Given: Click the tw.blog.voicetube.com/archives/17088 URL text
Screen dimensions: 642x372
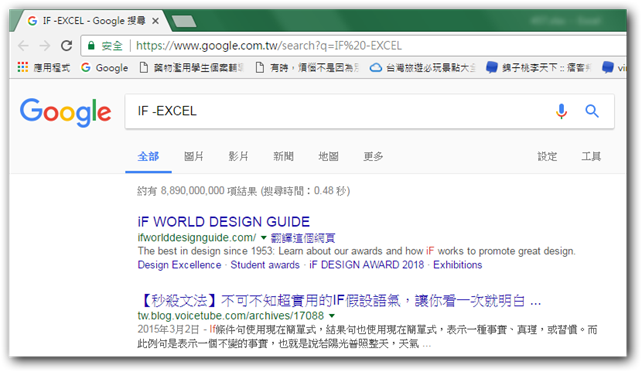Looking at the screenshot, I should point(231,316).
